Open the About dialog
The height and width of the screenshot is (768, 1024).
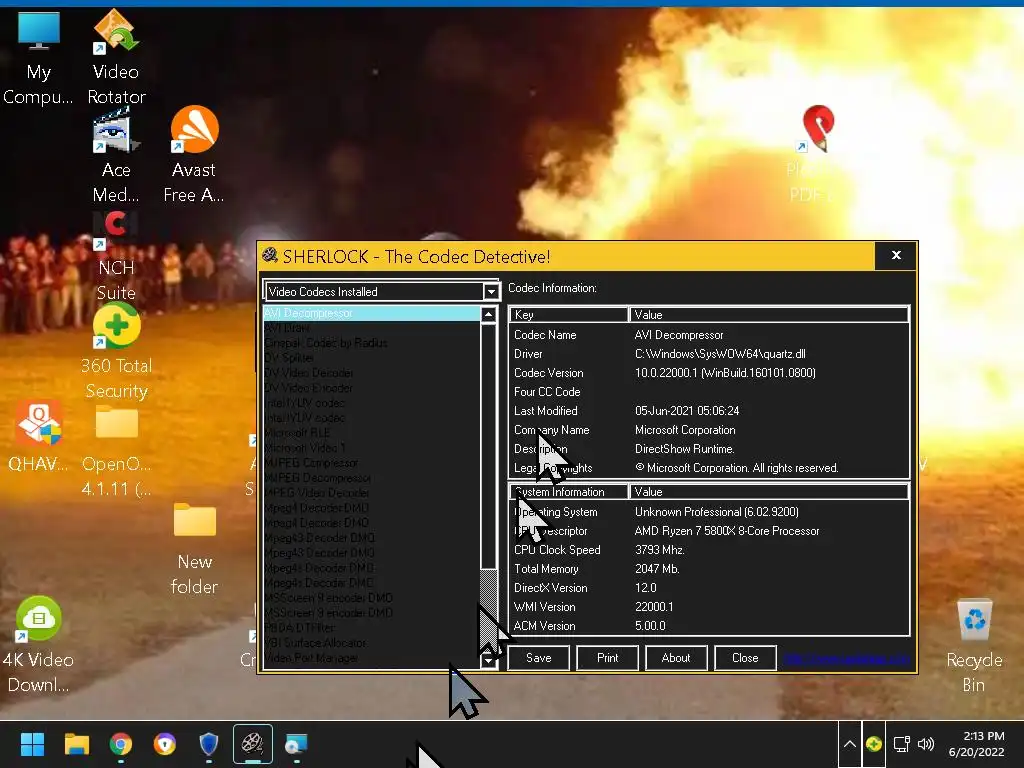pyautogui.click(x=676, y=658)
